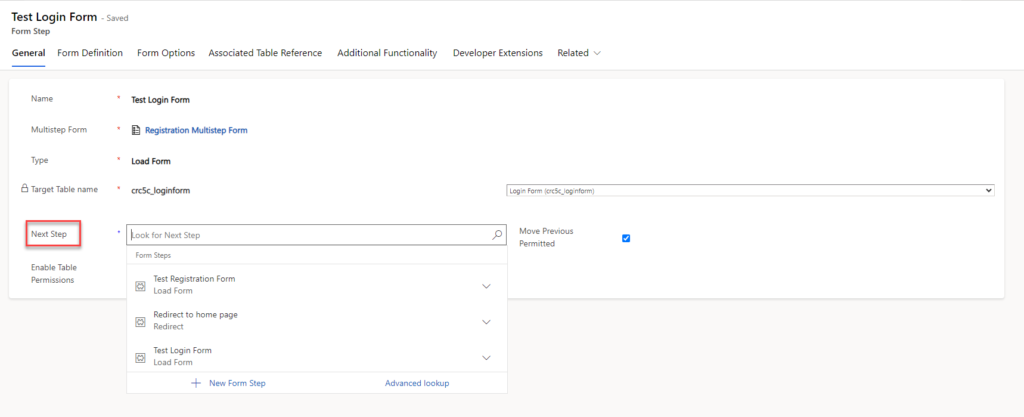The width and height of the screenshot is (1024, 417).
Task: Expand the Test Registration Form result chevron
Action: click(x=487, y=286)
